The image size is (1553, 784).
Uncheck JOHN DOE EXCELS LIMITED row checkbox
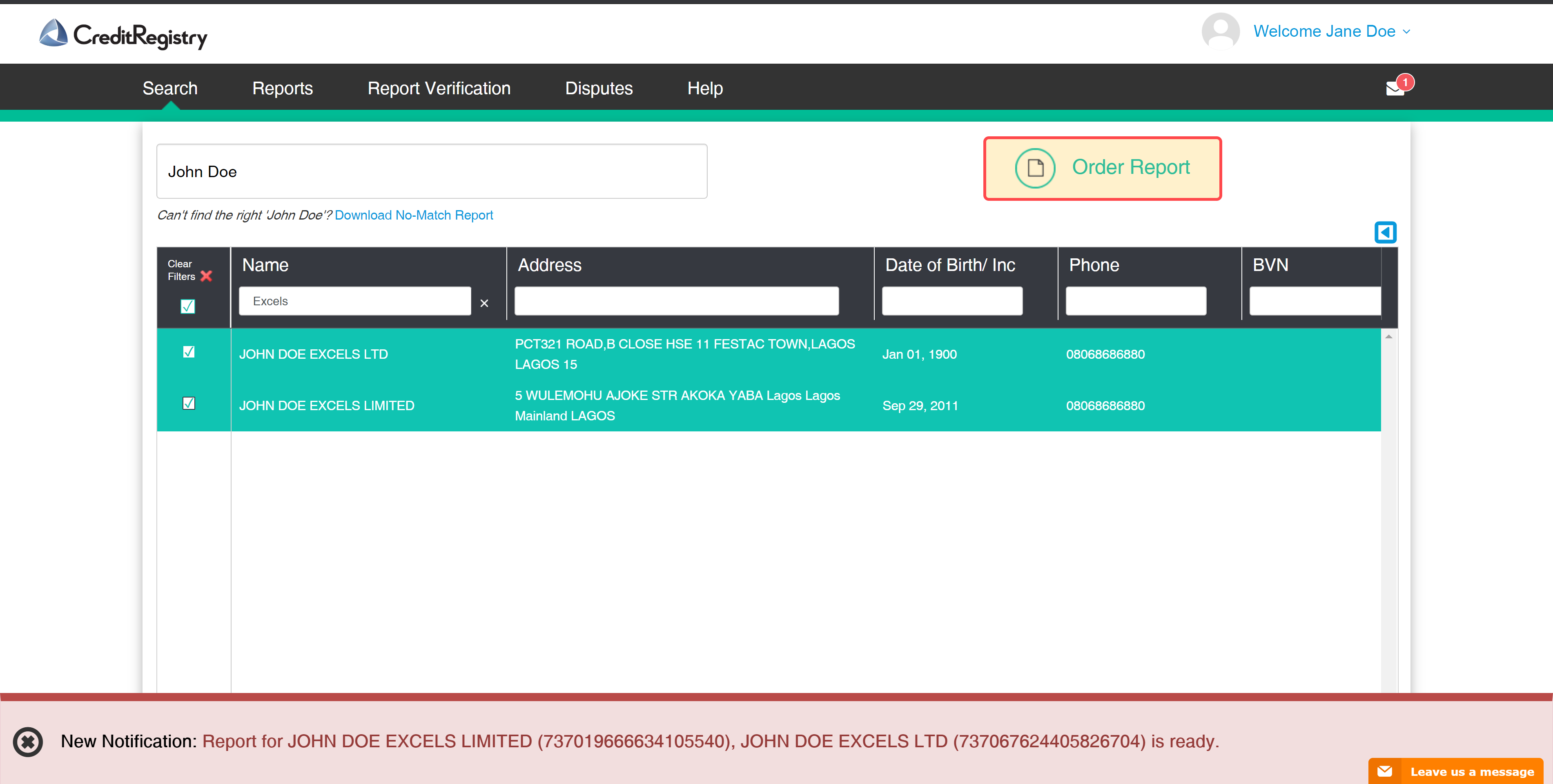189,403
